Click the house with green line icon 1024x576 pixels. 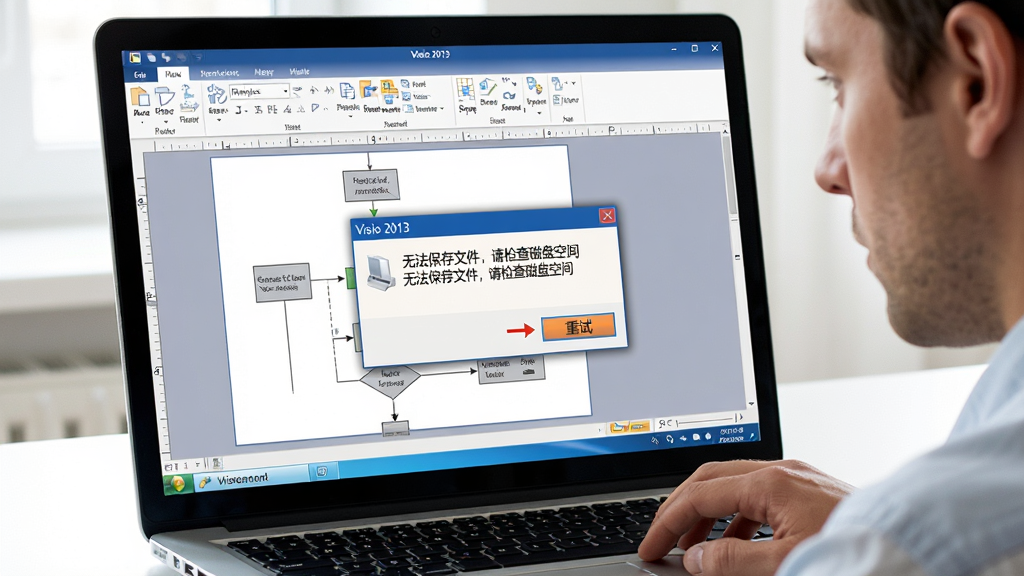tap(488, 88)
